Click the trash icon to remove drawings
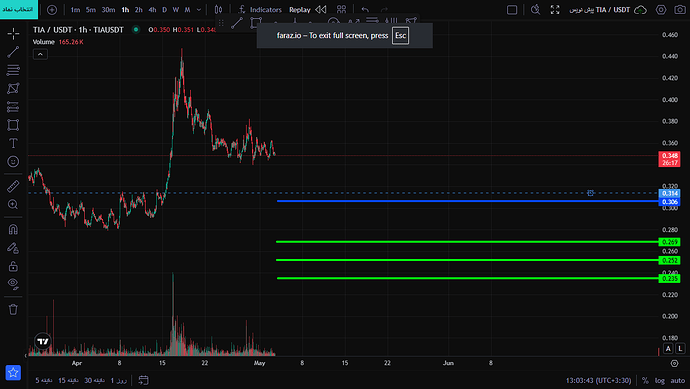This screenshot has height=389, width=690. (x=13, y=309)
